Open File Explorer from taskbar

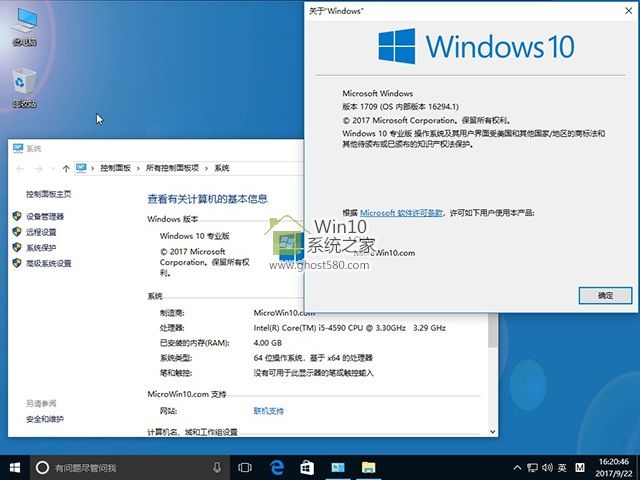click(369, 467)
